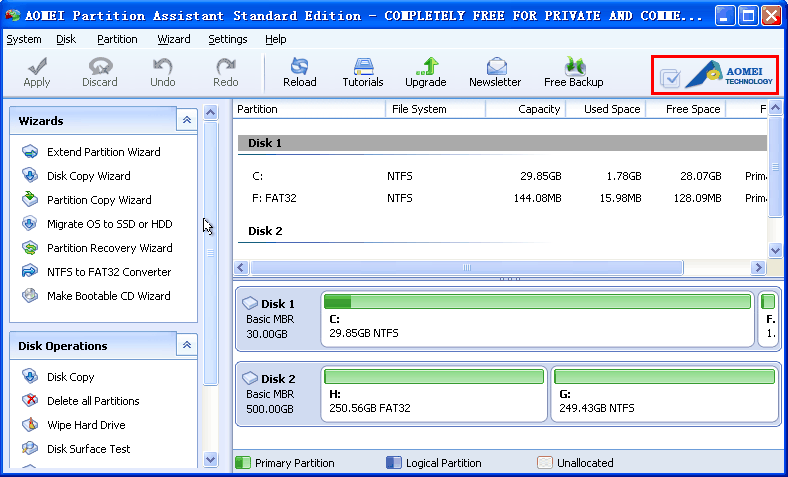Screen dimensions: 788x477
Task: Click the Logical Partition legend swatch
Action: click(393, 462)
